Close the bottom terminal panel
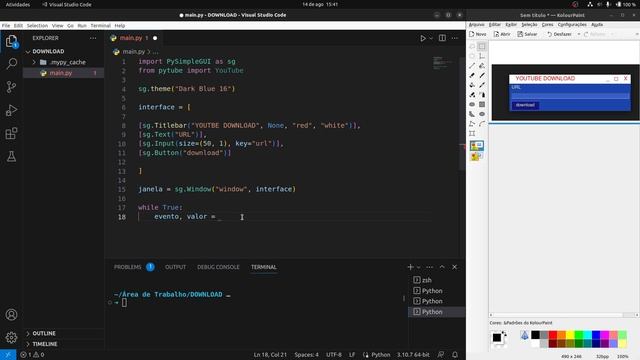 click(455, 267)
